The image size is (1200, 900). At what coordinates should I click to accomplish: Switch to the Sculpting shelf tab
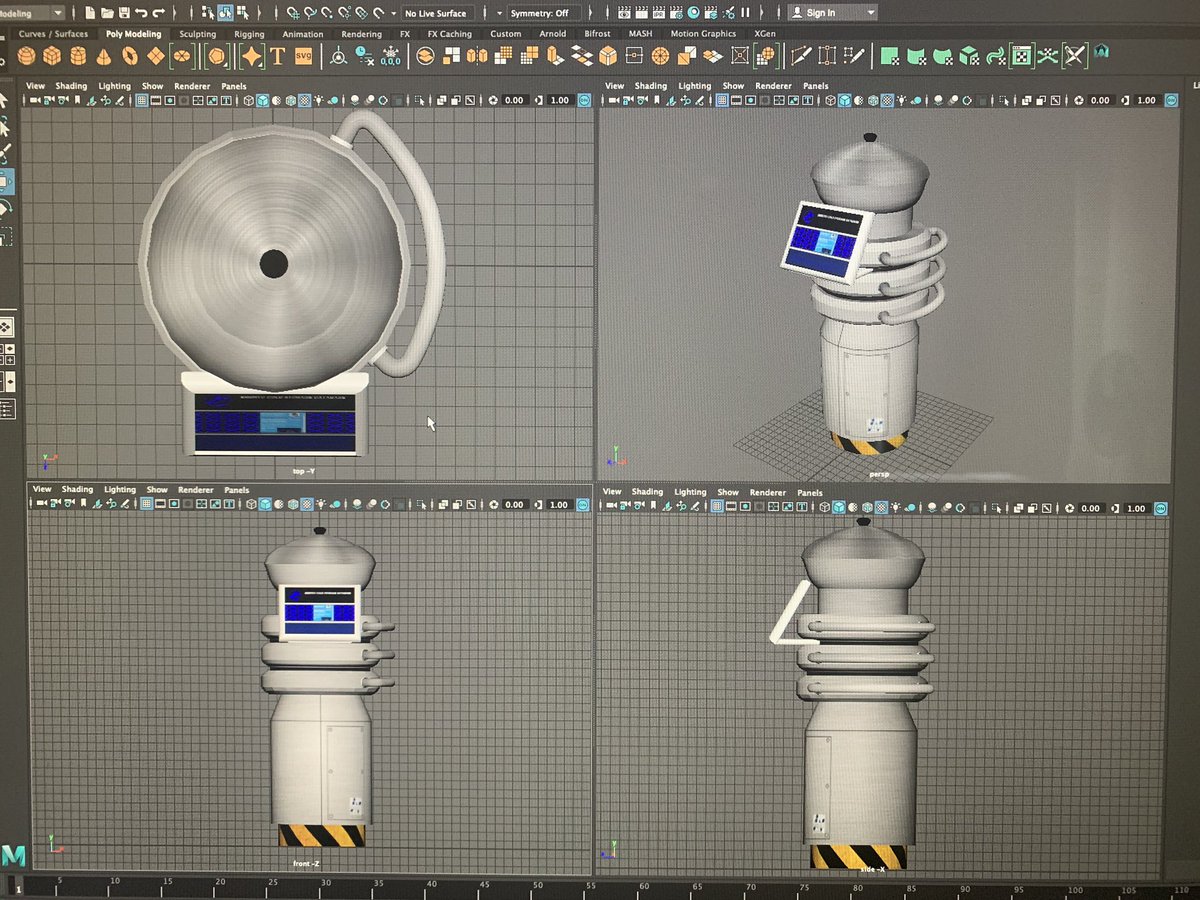(x=197, y=34)
